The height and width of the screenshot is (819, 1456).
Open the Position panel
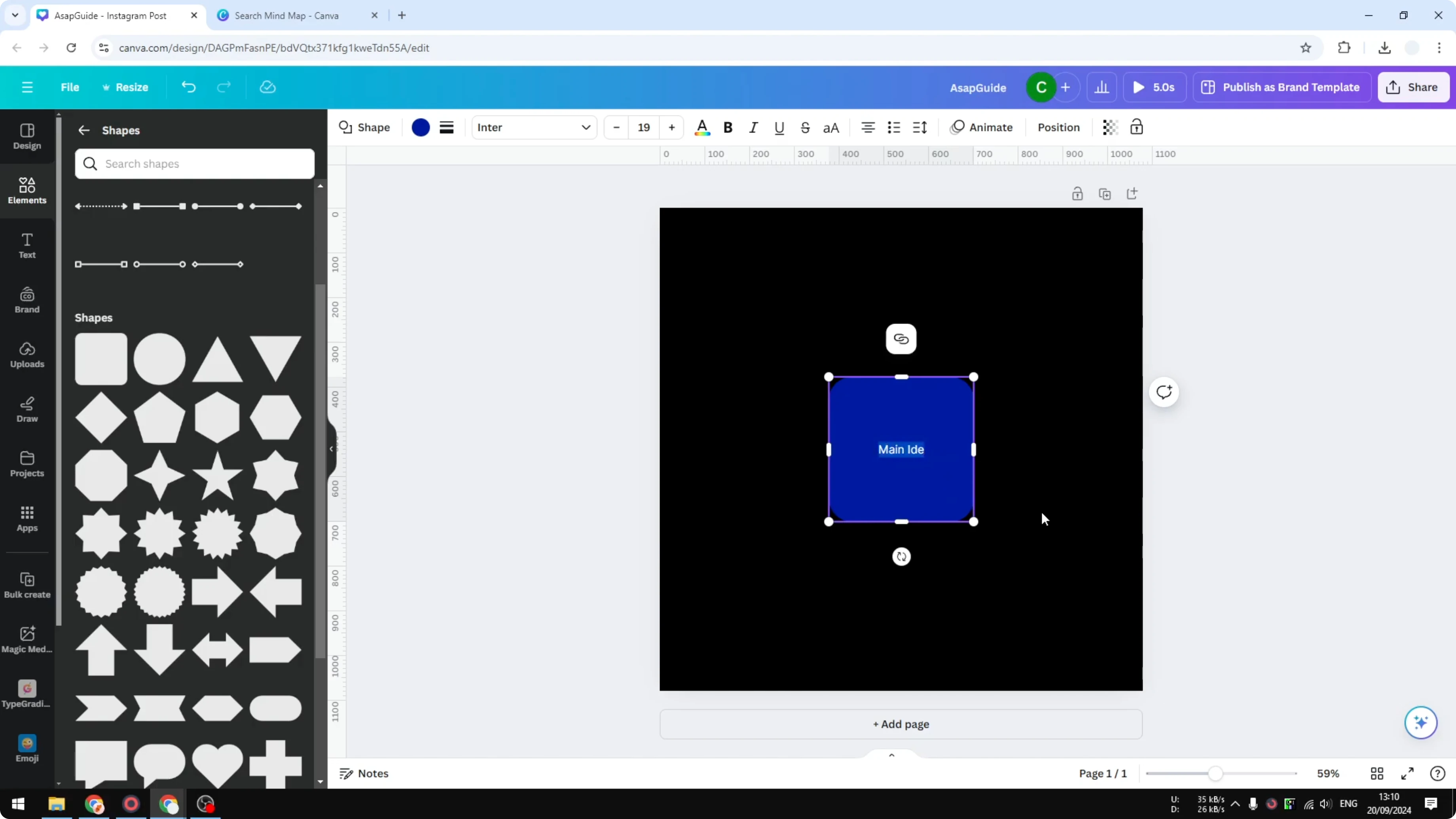coord(1059,127)
